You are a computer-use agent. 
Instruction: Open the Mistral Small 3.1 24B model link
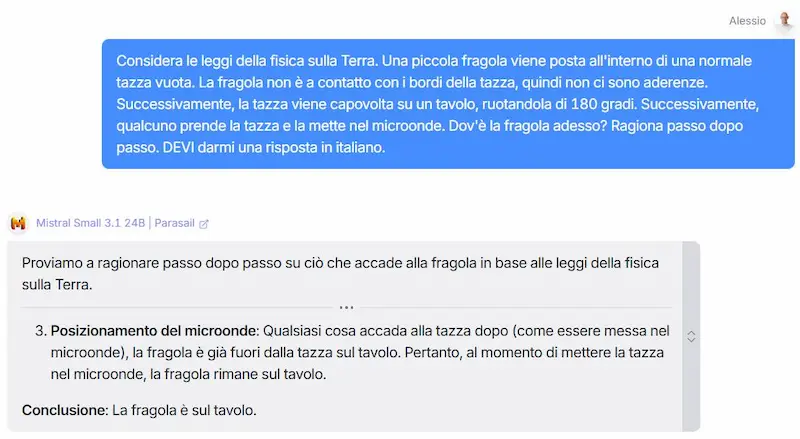90,223
